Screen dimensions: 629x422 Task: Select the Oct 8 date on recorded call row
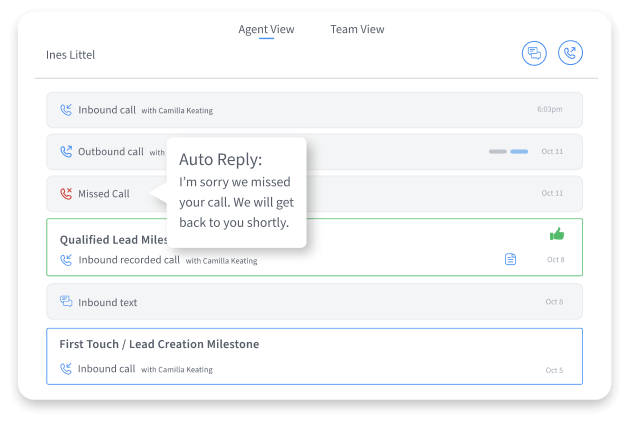click(555, 260)
